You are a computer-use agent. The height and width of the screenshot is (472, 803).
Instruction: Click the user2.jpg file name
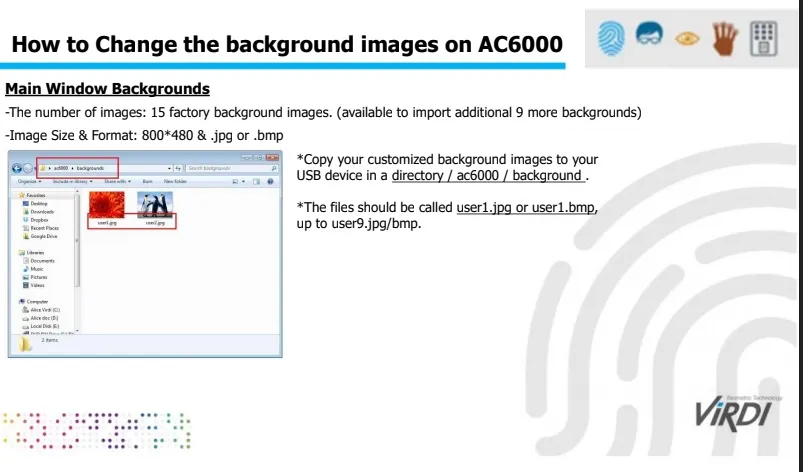tap(155, 223)
